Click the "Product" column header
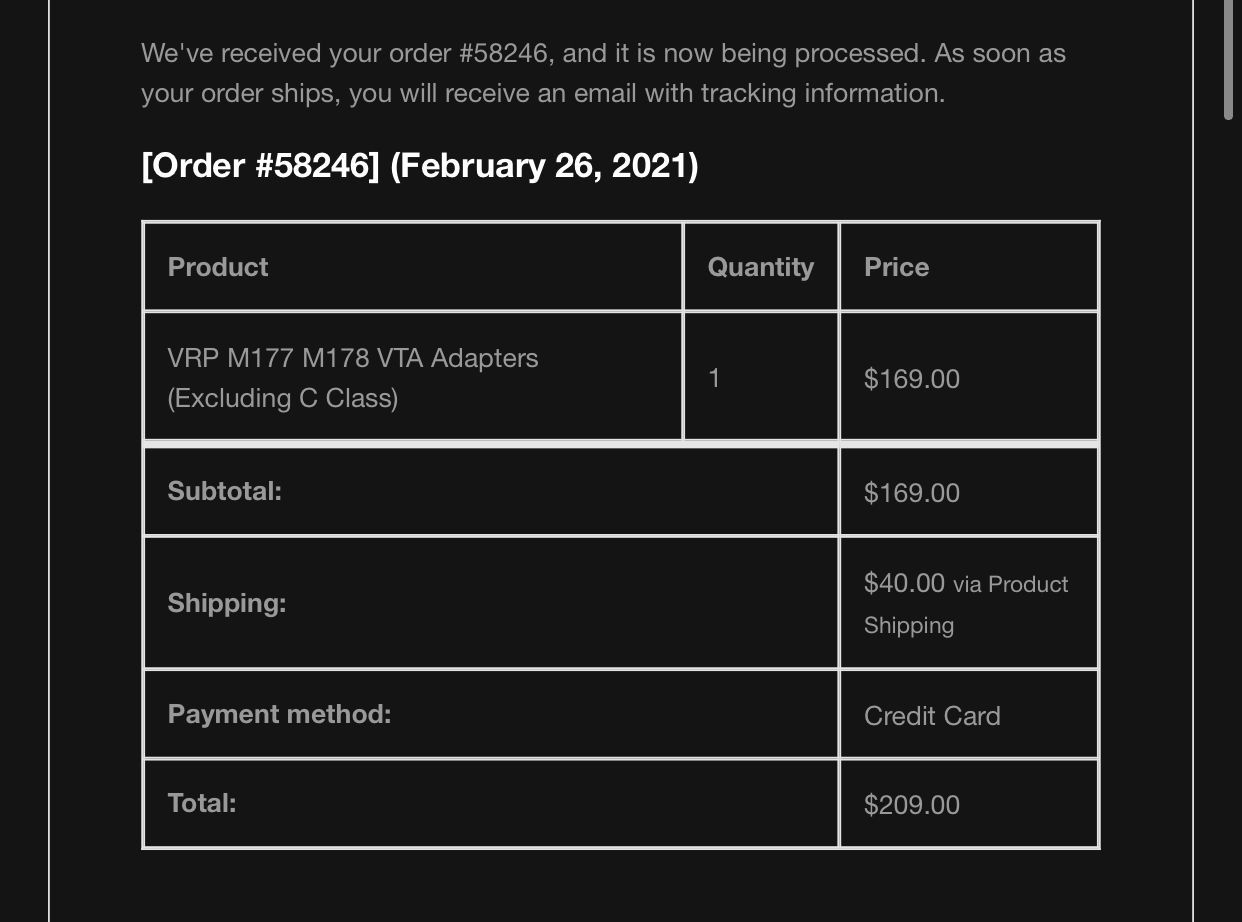The width and height of the screenshot is (1242, 922). click(218, 267)
